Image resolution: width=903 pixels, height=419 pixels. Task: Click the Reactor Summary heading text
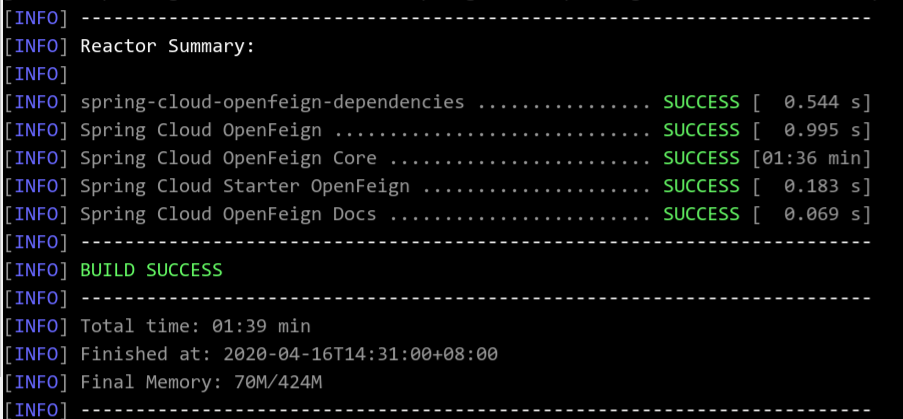point(167,46)
